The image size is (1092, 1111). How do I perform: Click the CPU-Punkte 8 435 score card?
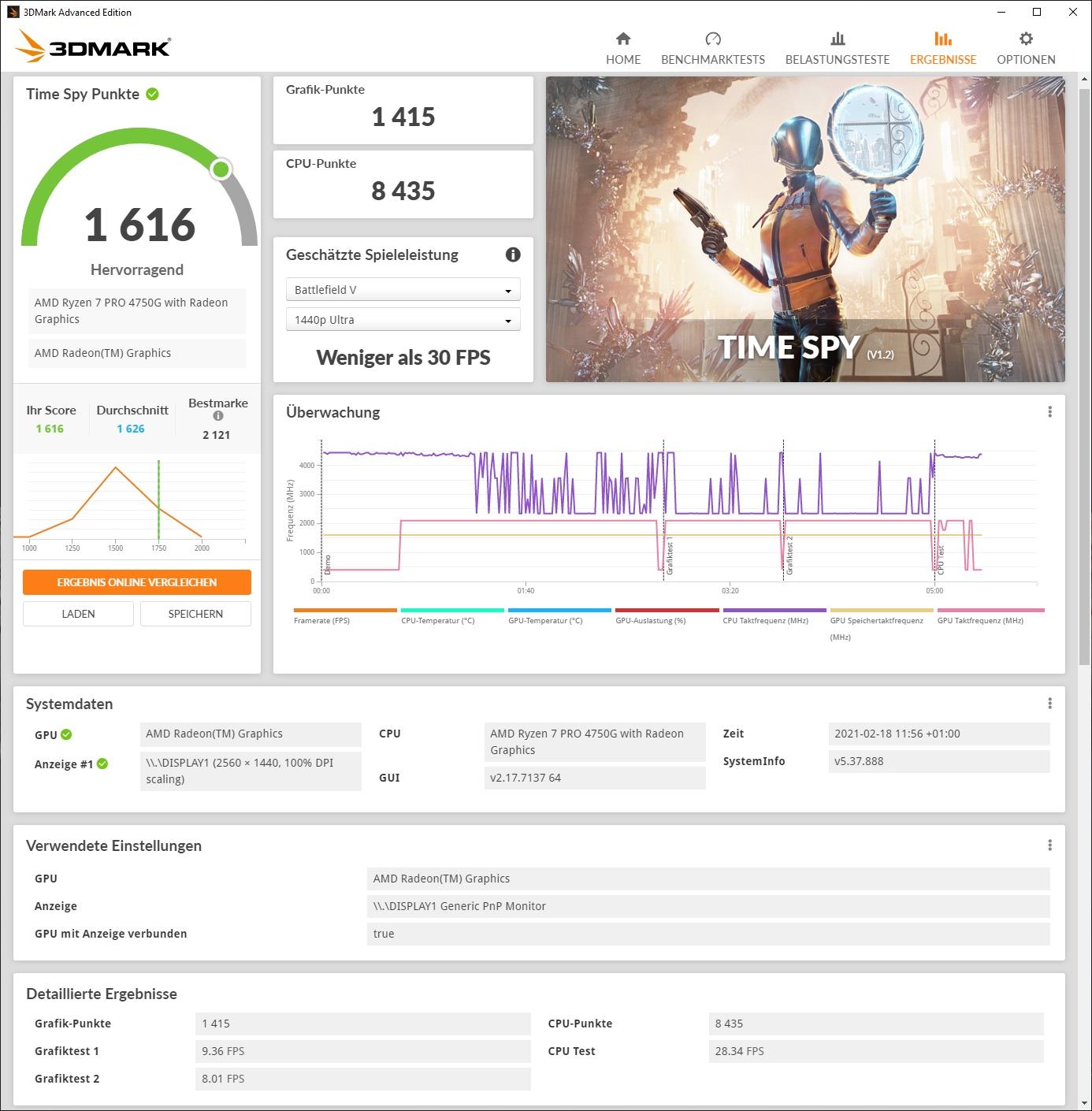click(403, 184)
